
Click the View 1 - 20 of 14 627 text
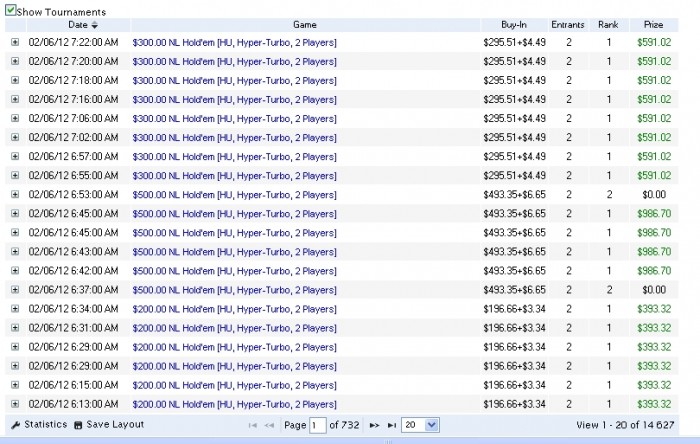625,425
